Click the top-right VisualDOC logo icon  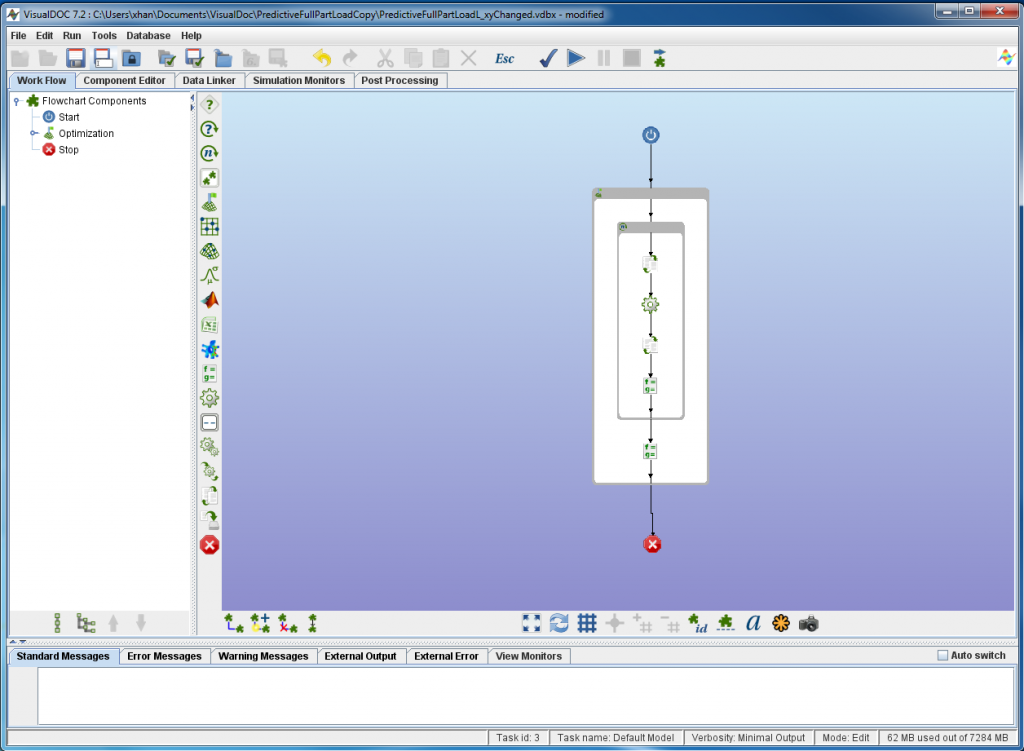click(1006, 57)
